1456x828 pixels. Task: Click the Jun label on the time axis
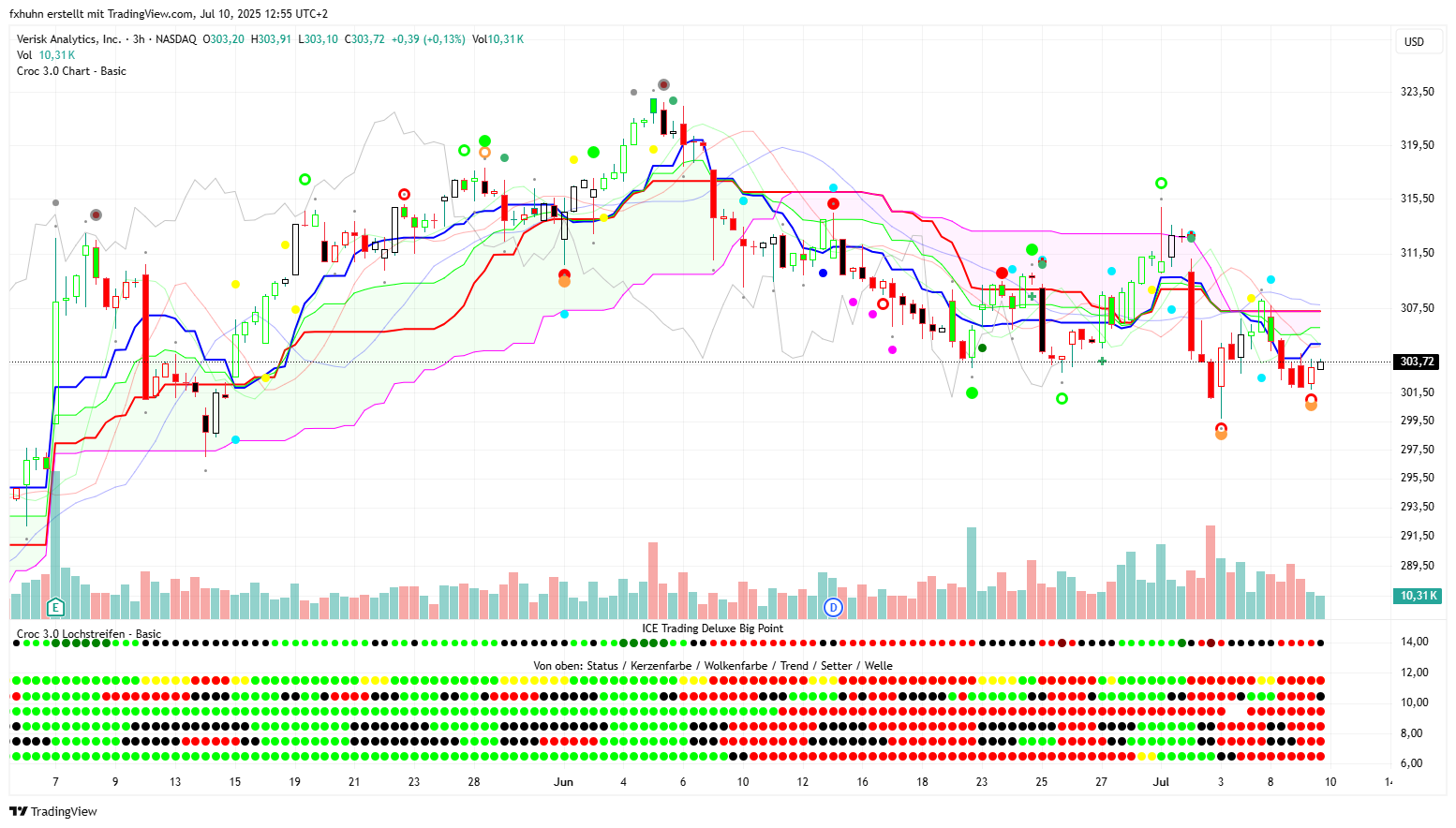tap(563, 782)
